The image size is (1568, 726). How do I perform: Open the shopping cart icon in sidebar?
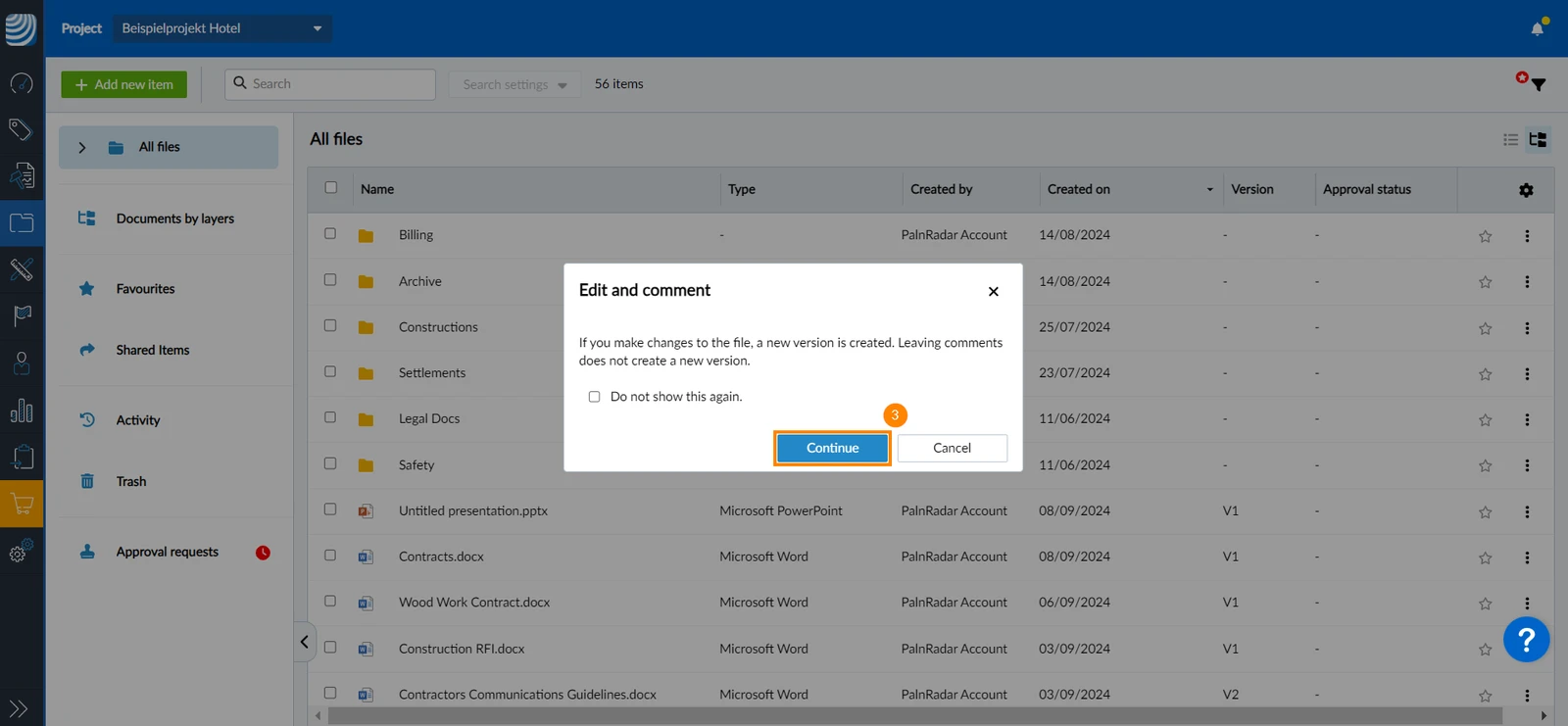[22, 504]
